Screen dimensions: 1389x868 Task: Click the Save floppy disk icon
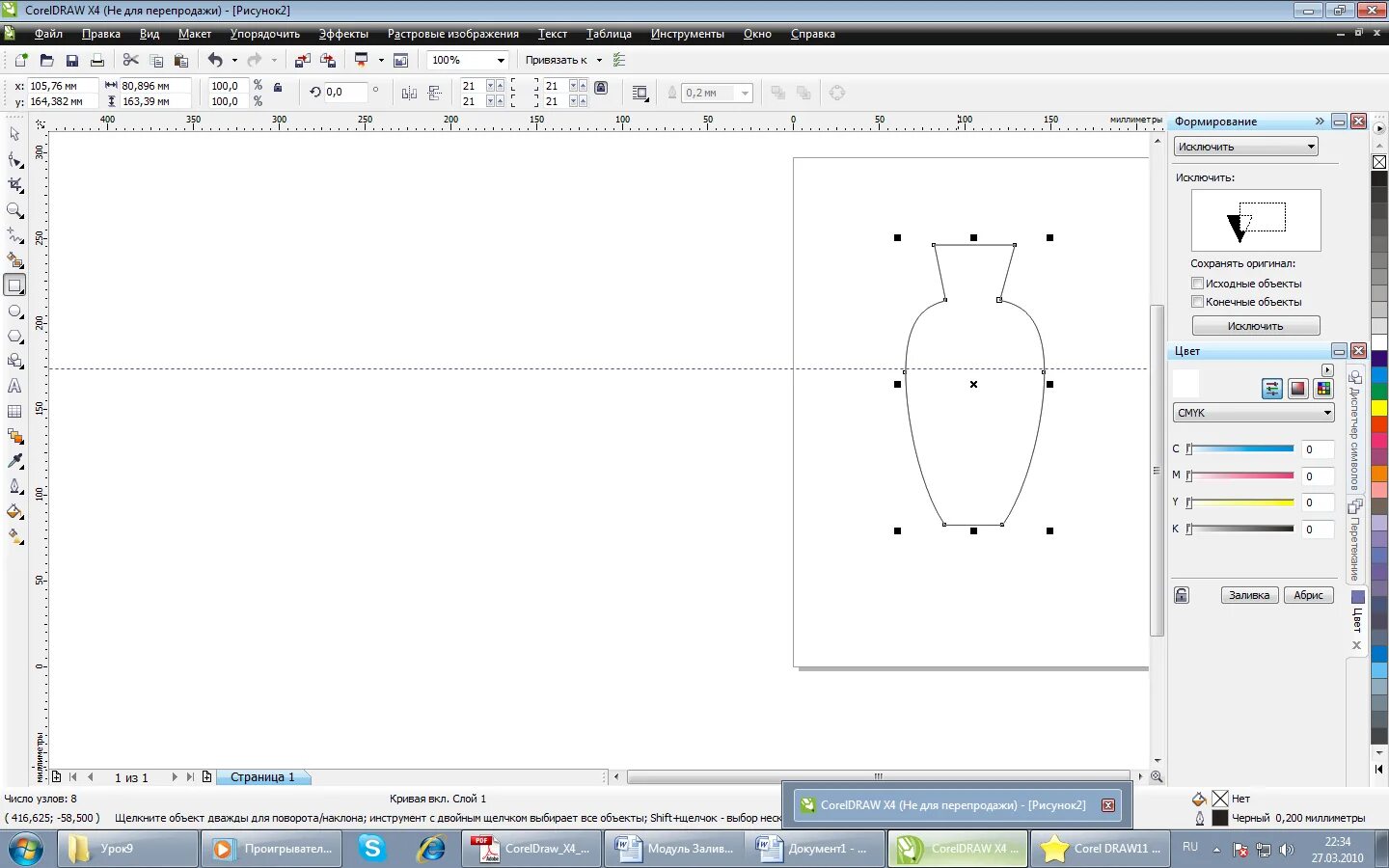tap(71, 60)
